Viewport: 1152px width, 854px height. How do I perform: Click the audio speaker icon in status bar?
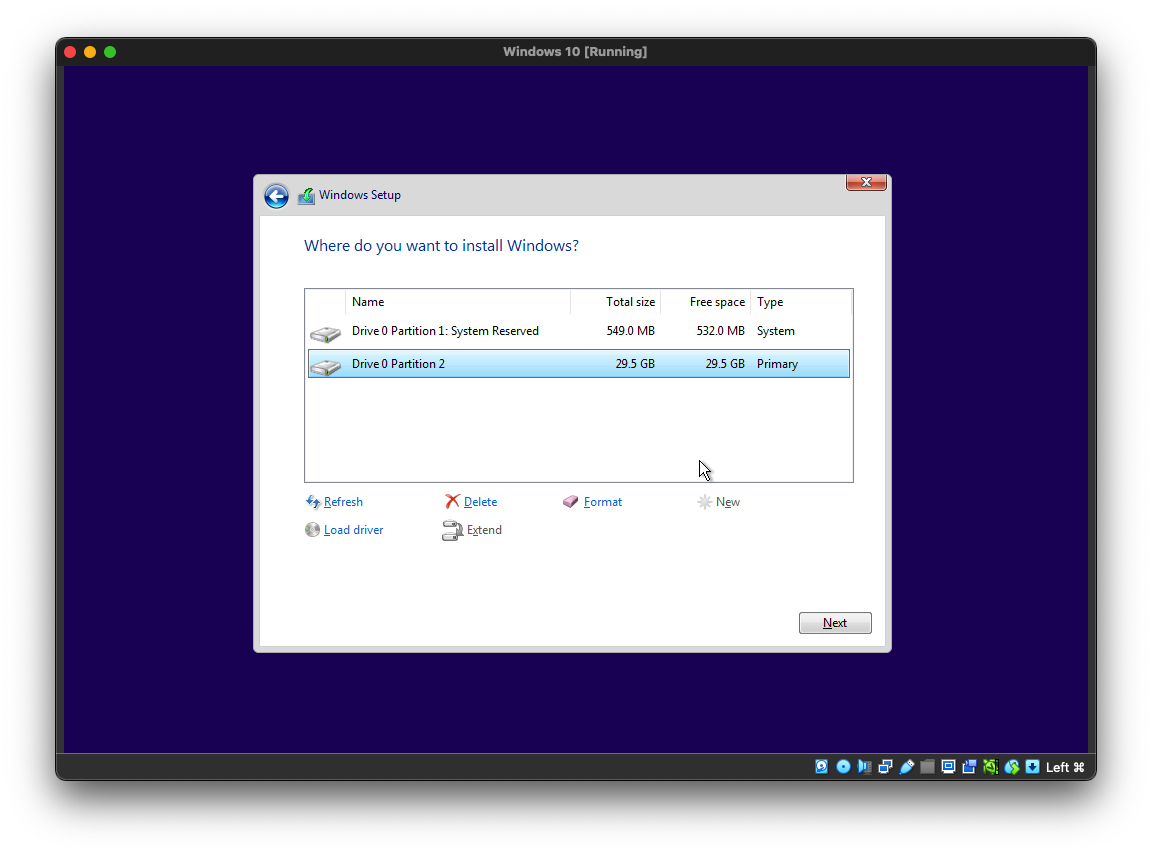[864, 767]
